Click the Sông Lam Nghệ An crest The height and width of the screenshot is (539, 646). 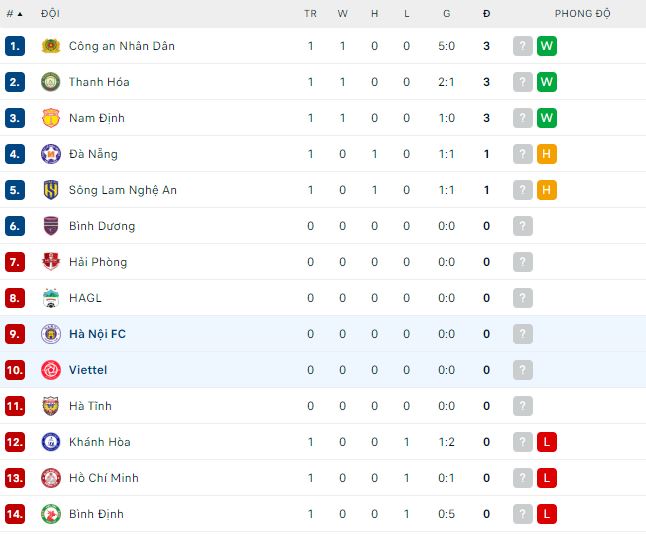tap(50, 190)
